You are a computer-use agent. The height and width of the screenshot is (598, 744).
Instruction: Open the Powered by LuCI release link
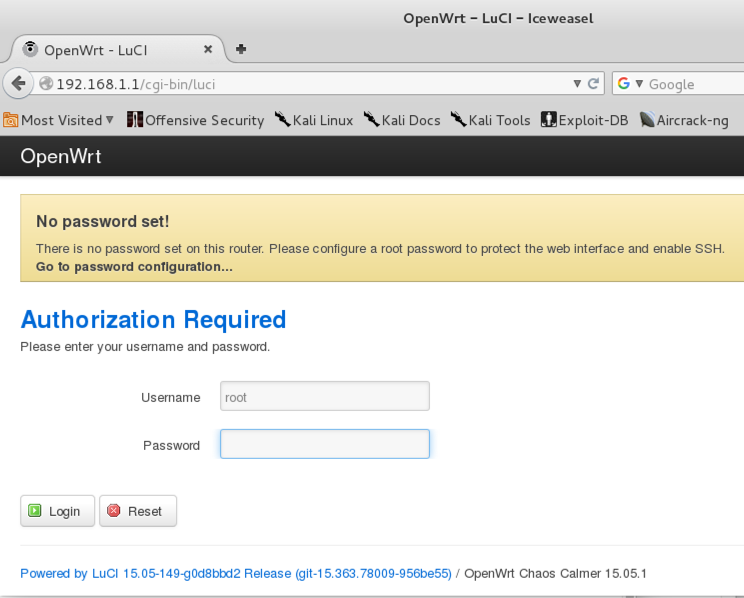click(x=236, y=573)
